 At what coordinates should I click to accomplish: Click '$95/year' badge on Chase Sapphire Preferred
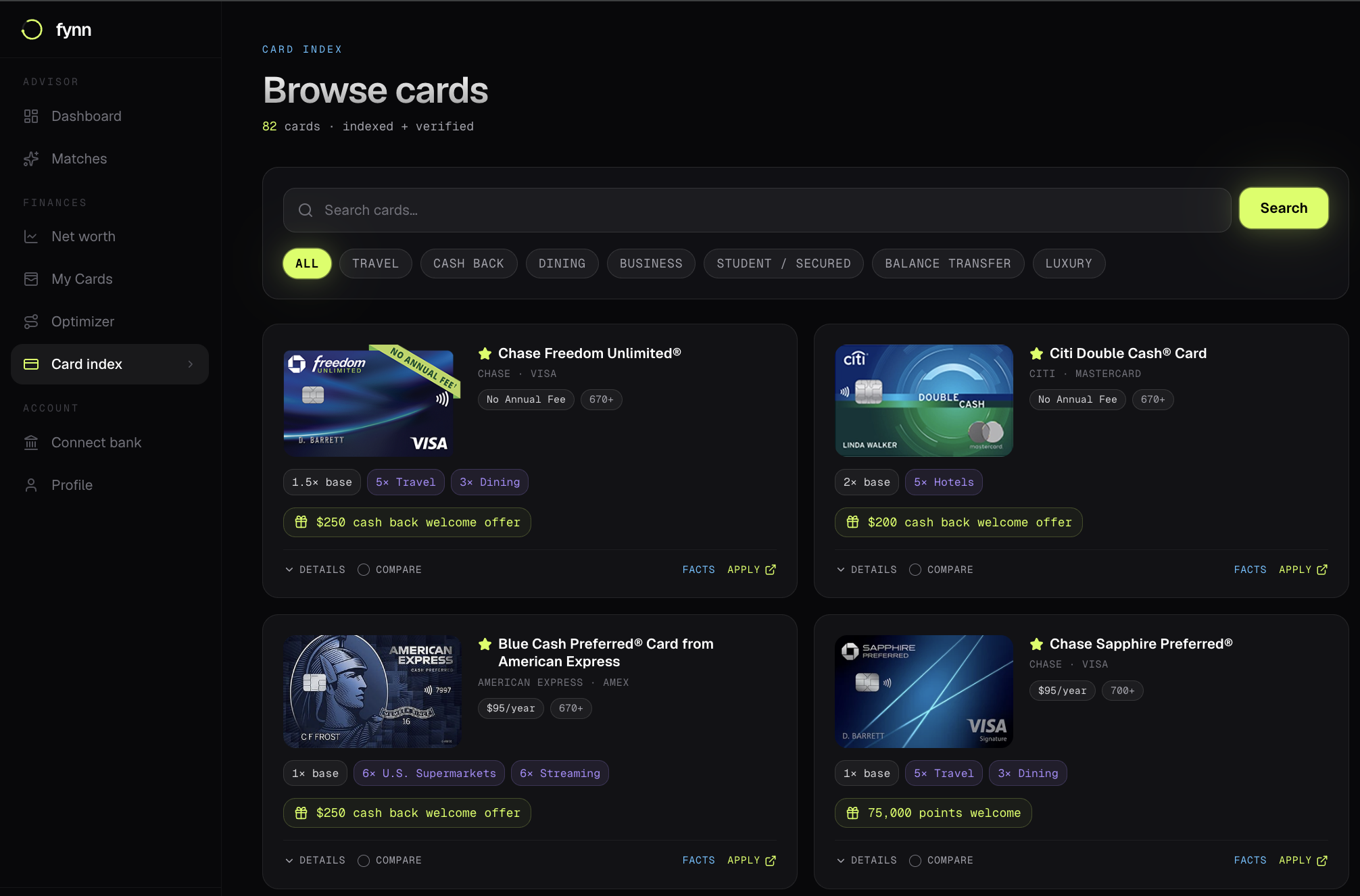click(1063, 691)
